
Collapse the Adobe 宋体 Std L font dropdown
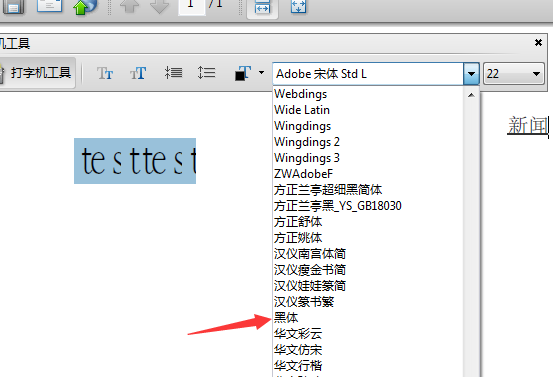coord(471,74)
